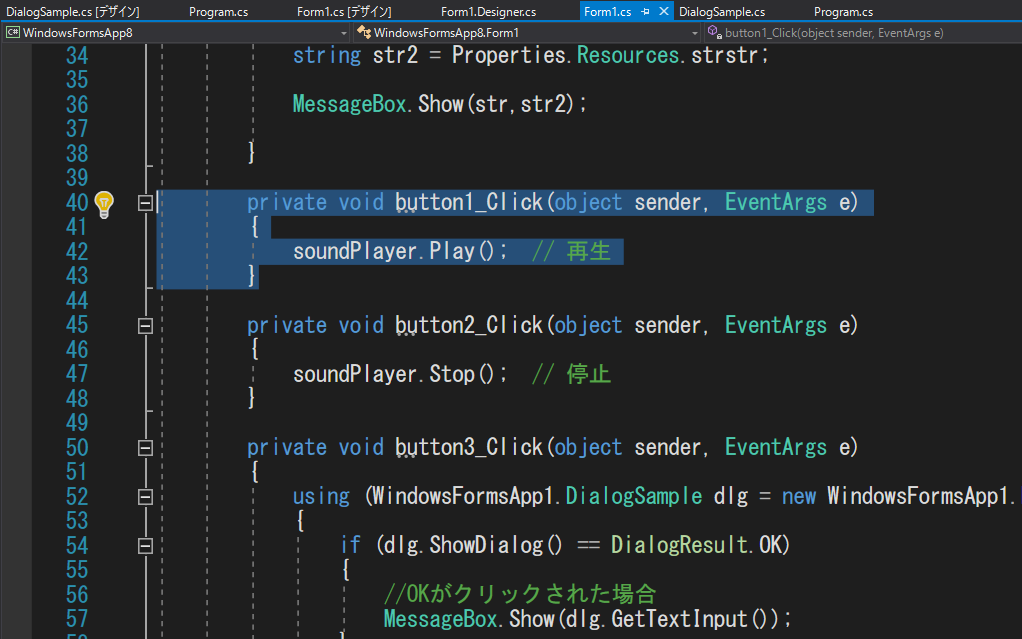Image resolution: width=1022 pixels, height=639 pixels.
Task: Click line number 38
Action: click(77, 154)
